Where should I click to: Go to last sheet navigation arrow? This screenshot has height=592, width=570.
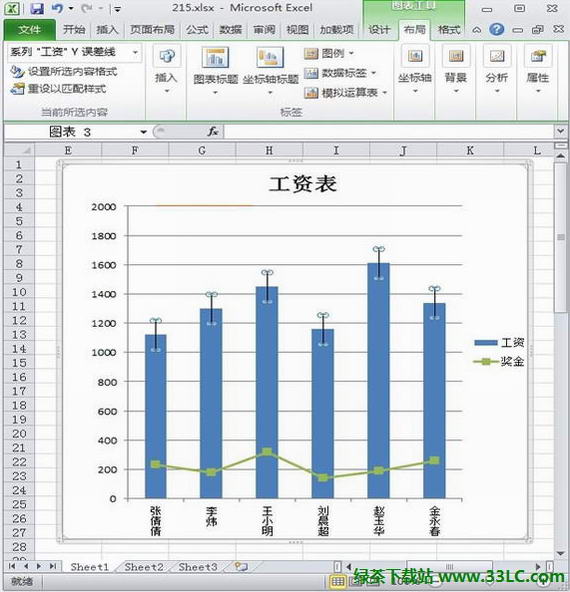click(52, 566)
